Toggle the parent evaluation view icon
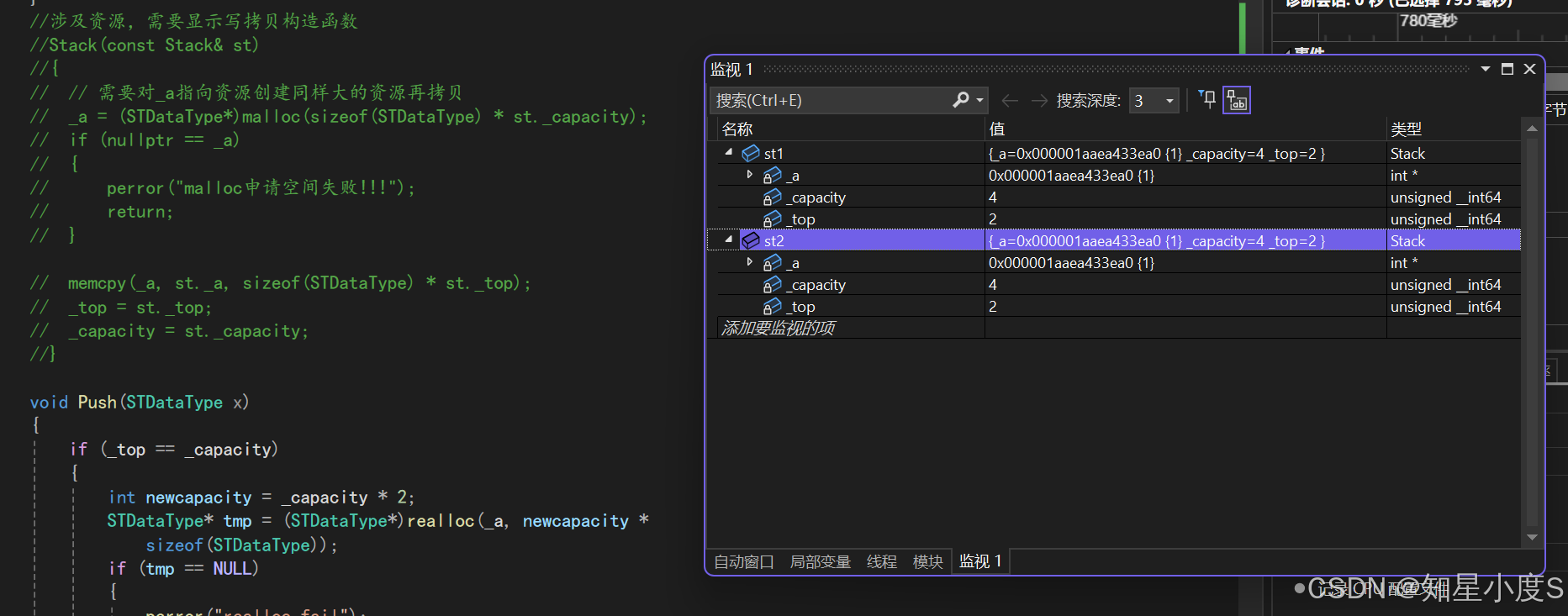Viewport: 1568px width, 616px height. point(1236,100)
